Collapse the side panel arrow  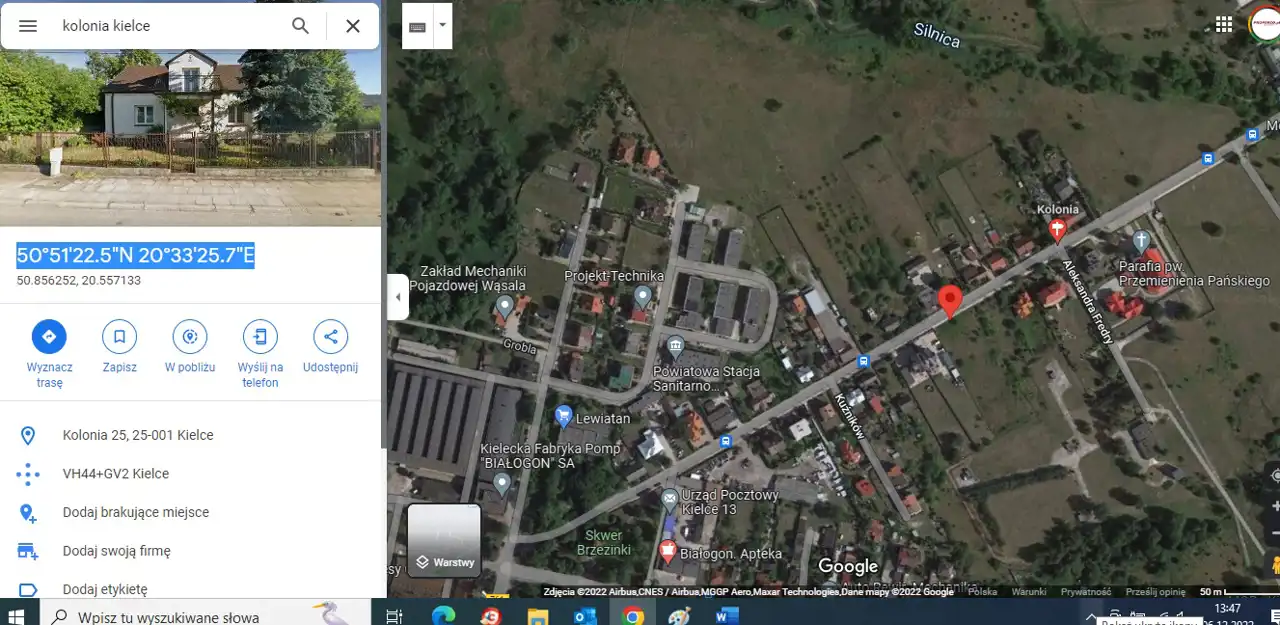398,297
